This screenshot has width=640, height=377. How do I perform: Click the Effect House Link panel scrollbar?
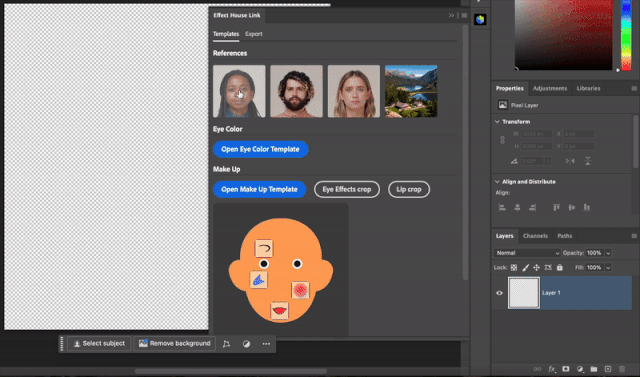(x=465, y=152)
